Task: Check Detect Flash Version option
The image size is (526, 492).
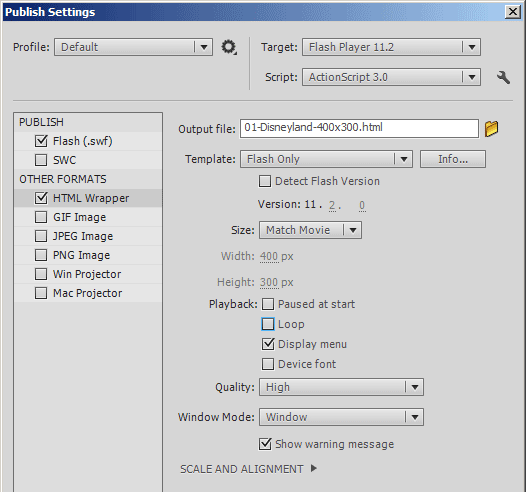Action: coord(265,181)
